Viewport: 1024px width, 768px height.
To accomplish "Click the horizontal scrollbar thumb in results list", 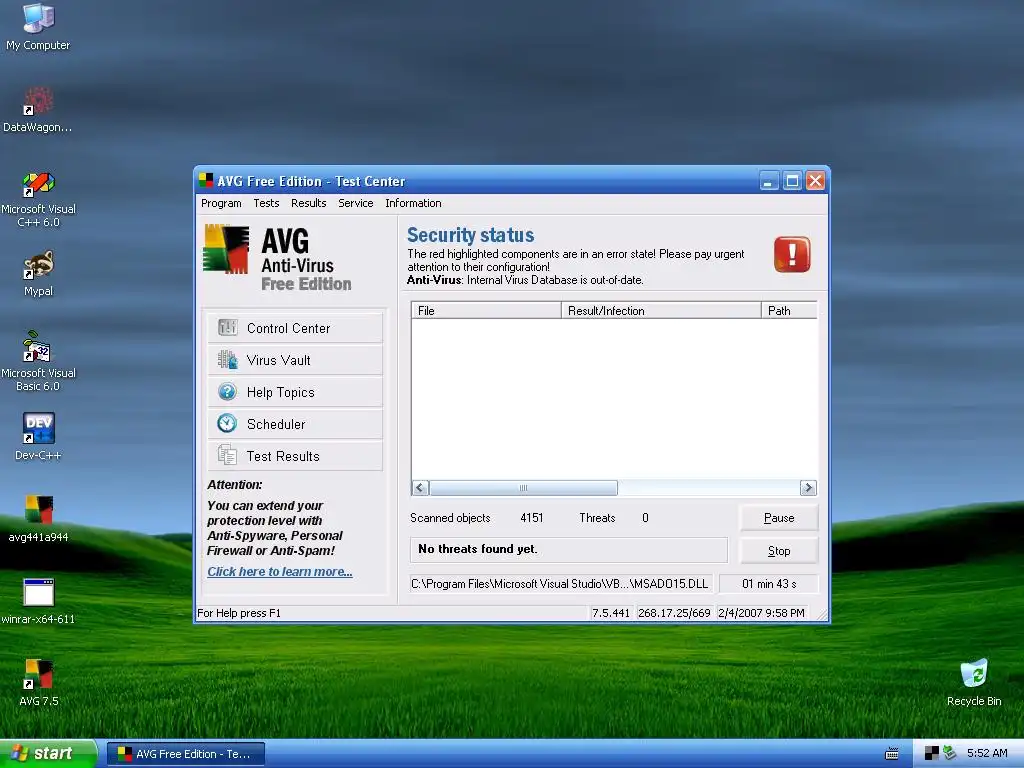I will (523, 488).
